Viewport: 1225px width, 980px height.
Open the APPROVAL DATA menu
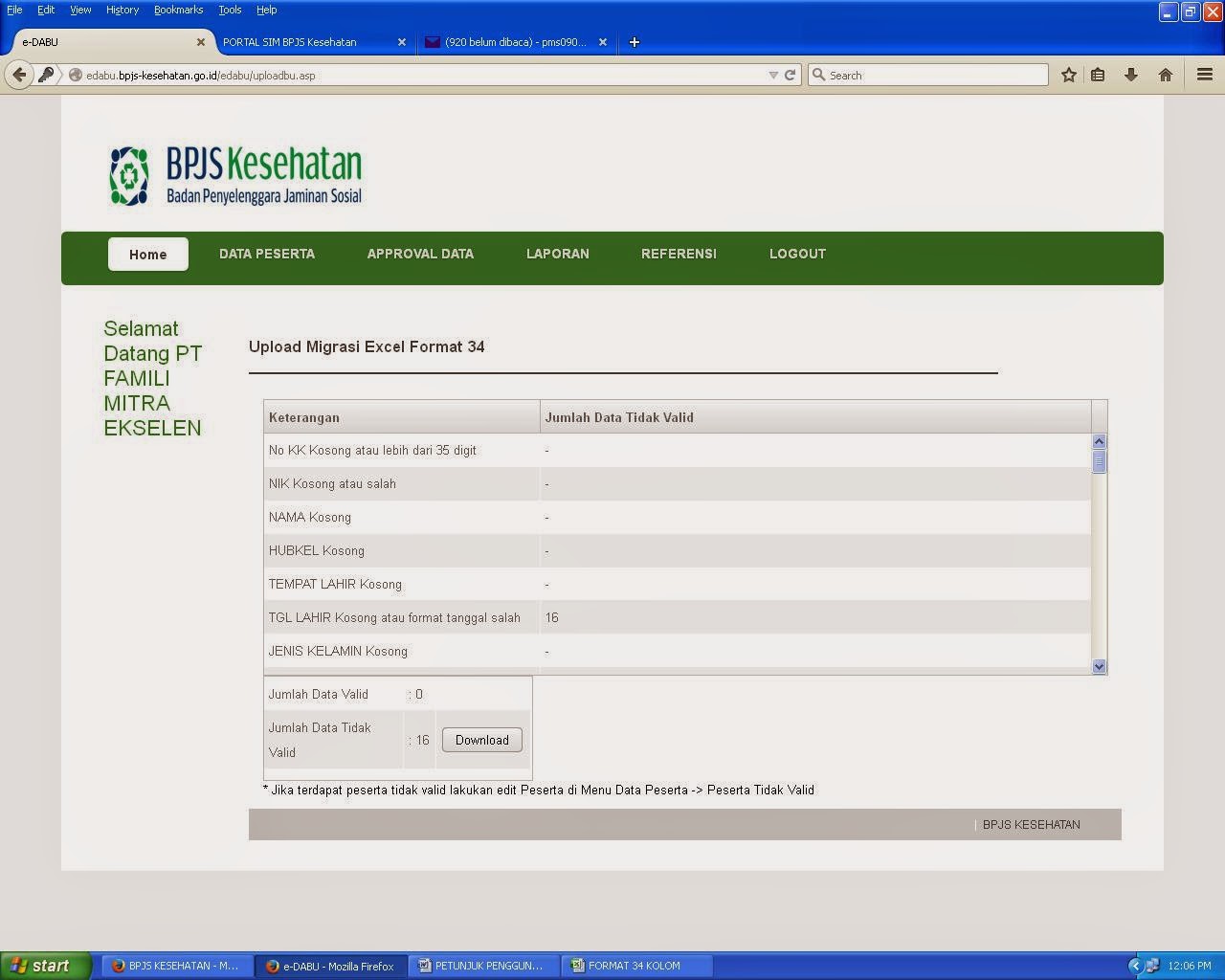(420, 254)
